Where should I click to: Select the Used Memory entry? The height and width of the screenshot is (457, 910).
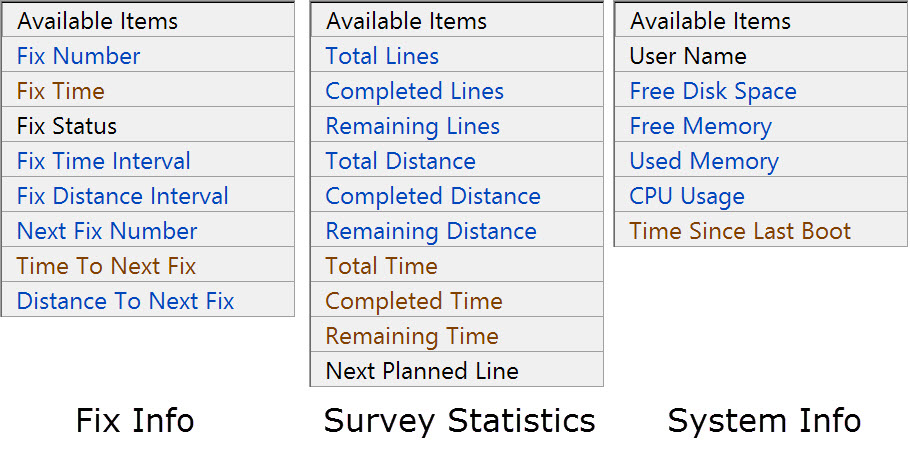[x=704, y=161]
